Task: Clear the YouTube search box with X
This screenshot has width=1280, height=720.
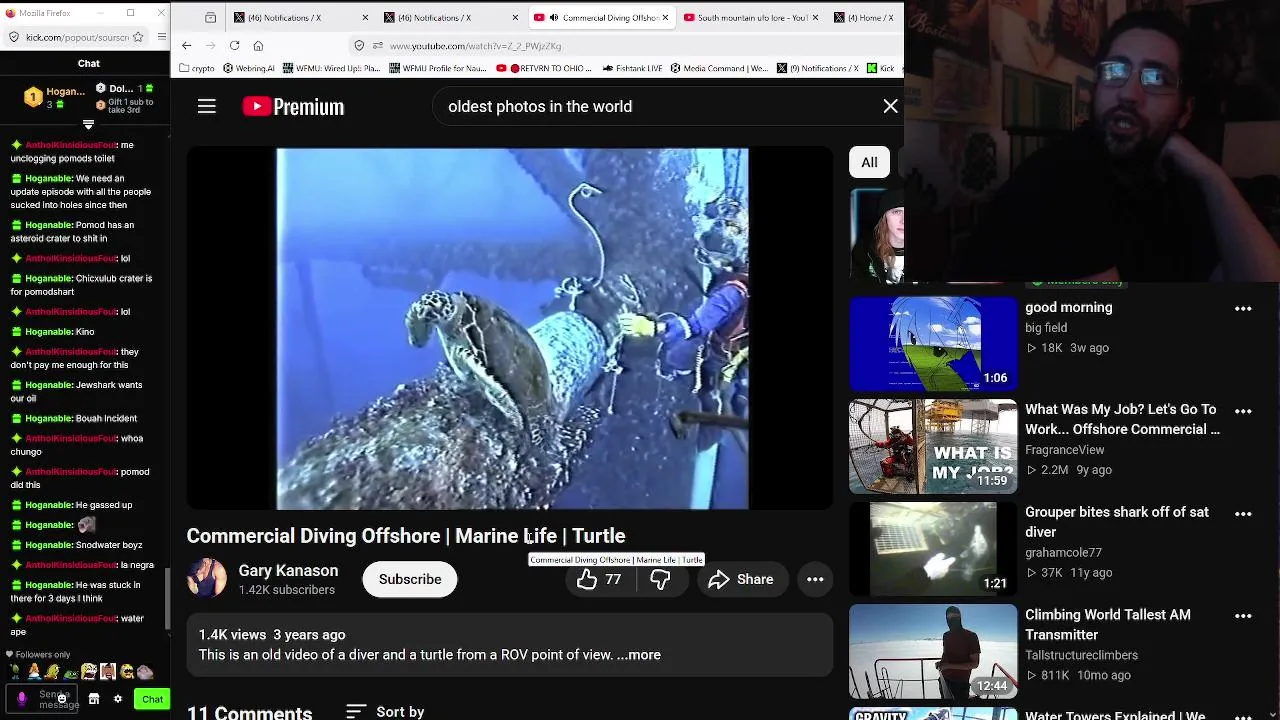Action: 890,106
